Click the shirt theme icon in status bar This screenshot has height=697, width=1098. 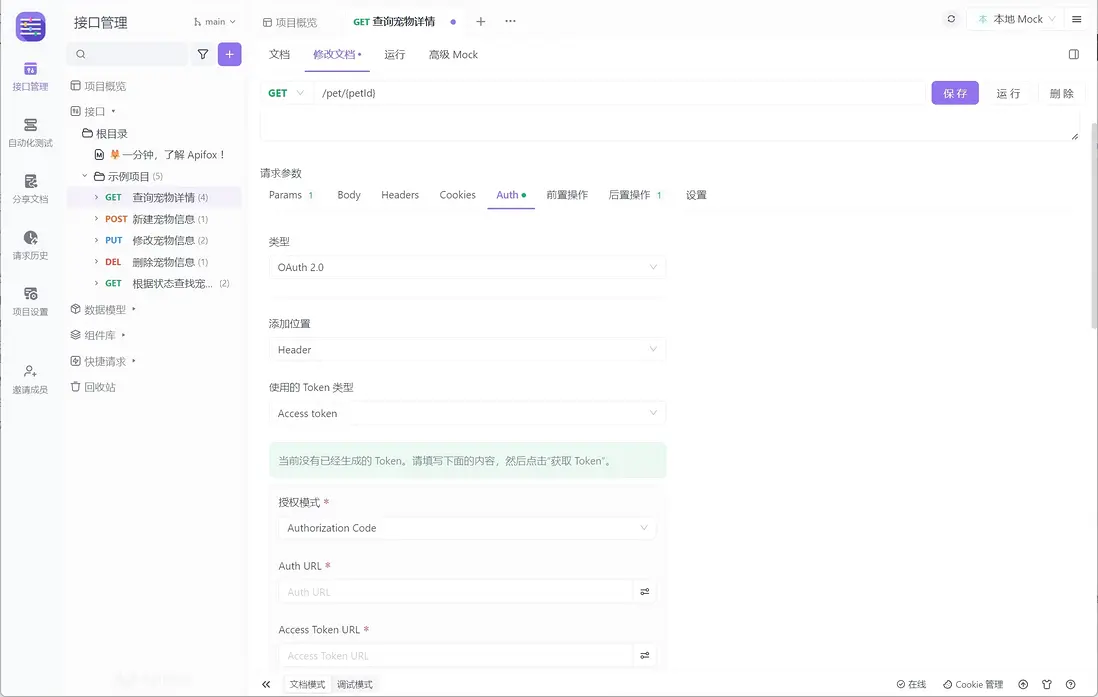click(x=1047, y=684)
